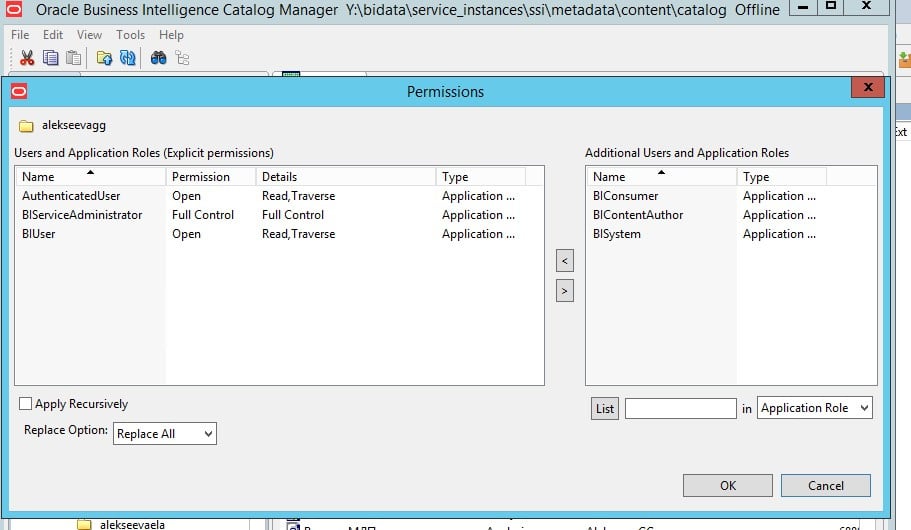The width and height of the screenshot is (911, 530).
Task: Click the Permission column header
Action: [211, 176]
